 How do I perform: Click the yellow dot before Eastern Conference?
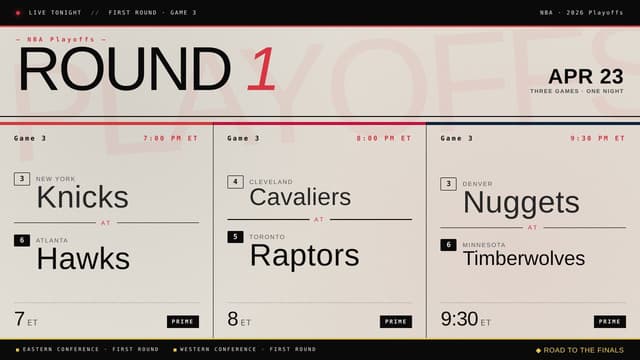[x=18, y=350]
